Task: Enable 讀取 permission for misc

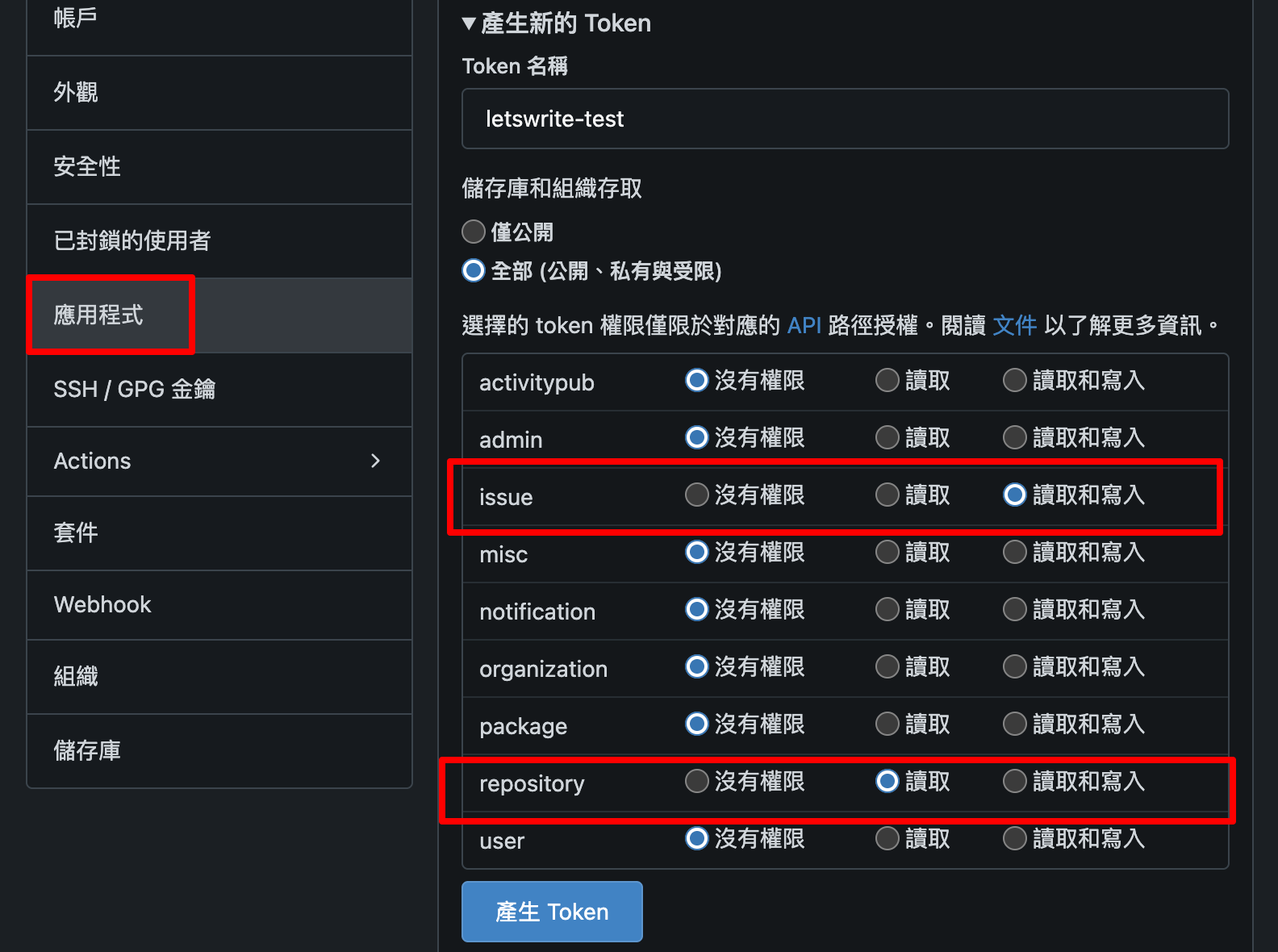Action: point(887,552)
